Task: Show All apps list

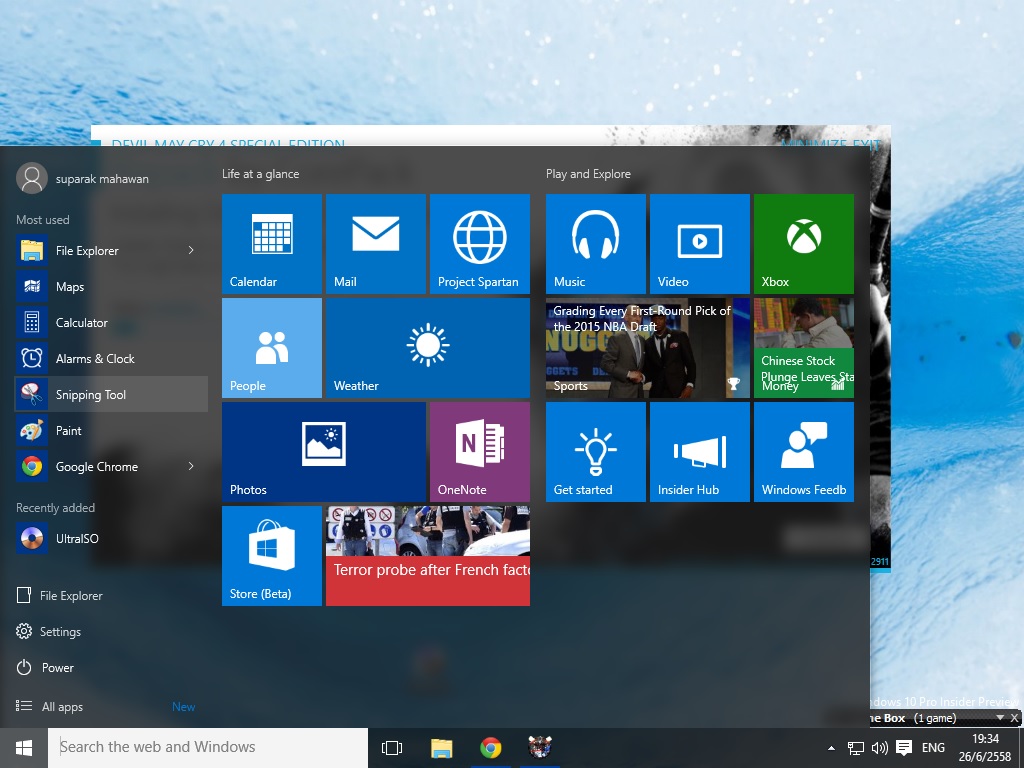Action: [50, 706]
